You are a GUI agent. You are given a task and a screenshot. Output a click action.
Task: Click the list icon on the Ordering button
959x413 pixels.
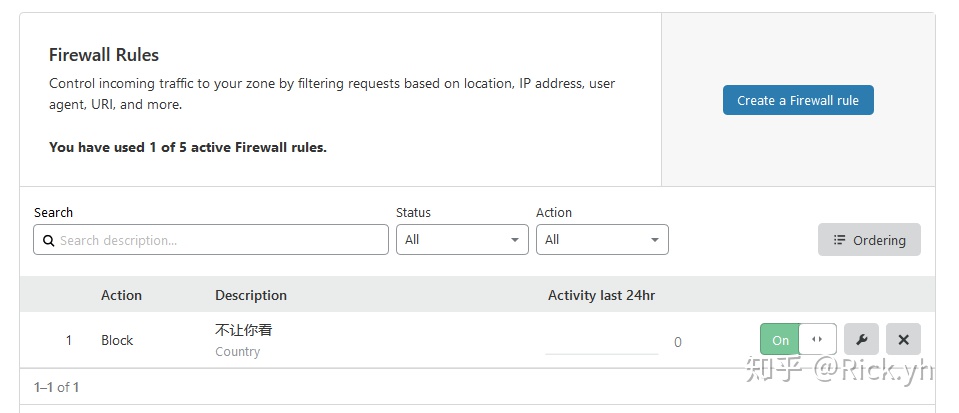point(839,240)
